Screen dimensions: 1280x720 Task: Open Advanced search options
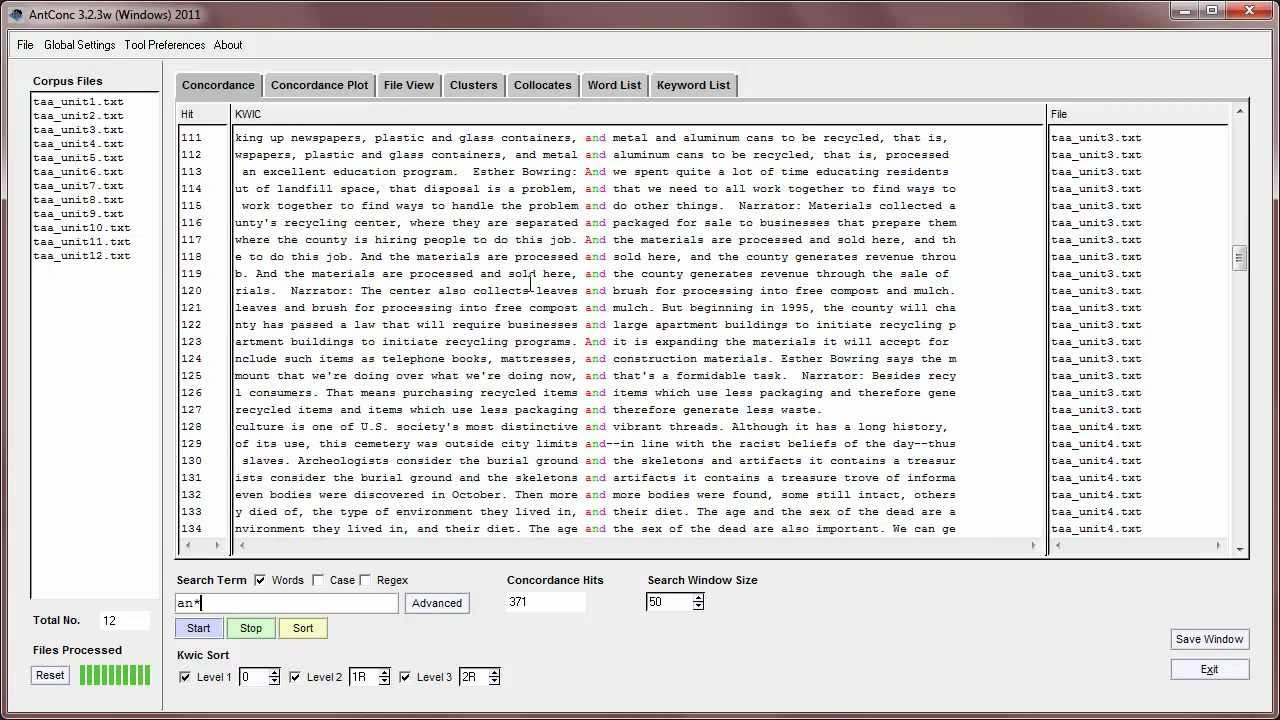pyautogui.click(x=437, y=603)
